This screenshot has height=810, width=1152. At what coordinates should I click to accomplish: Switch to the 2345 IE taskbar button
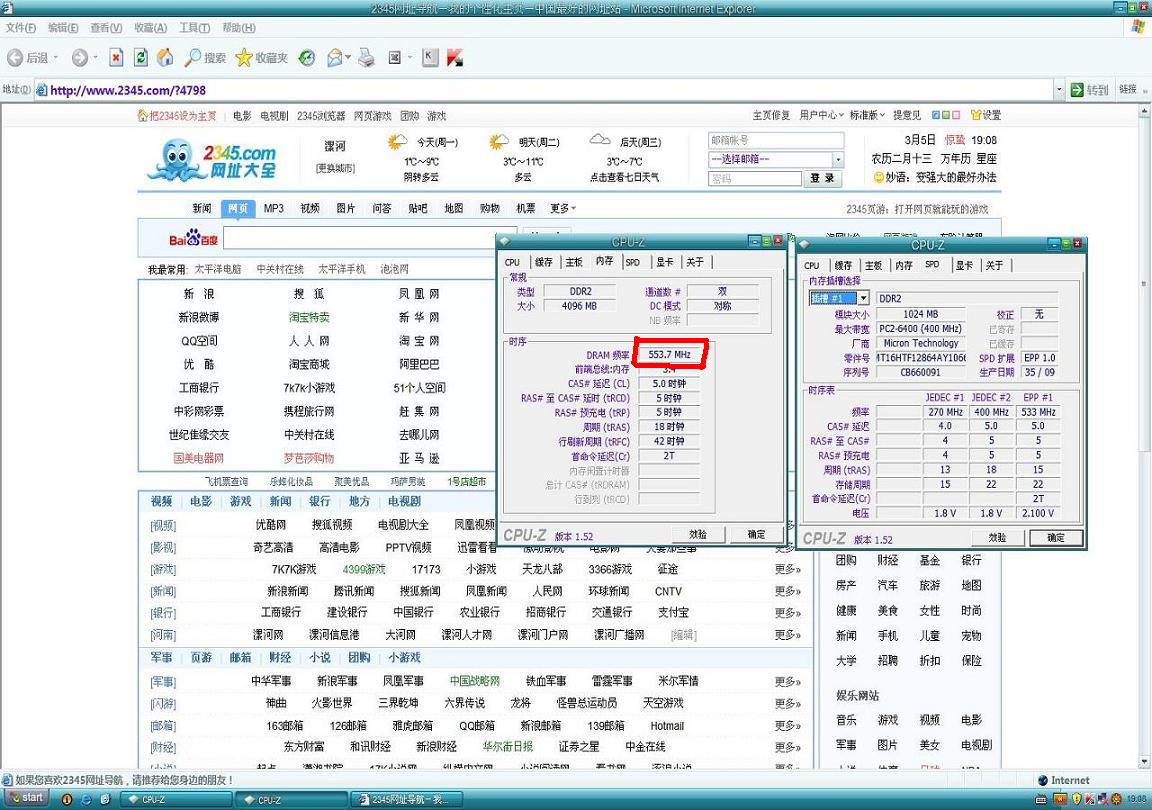pos(406,799)
